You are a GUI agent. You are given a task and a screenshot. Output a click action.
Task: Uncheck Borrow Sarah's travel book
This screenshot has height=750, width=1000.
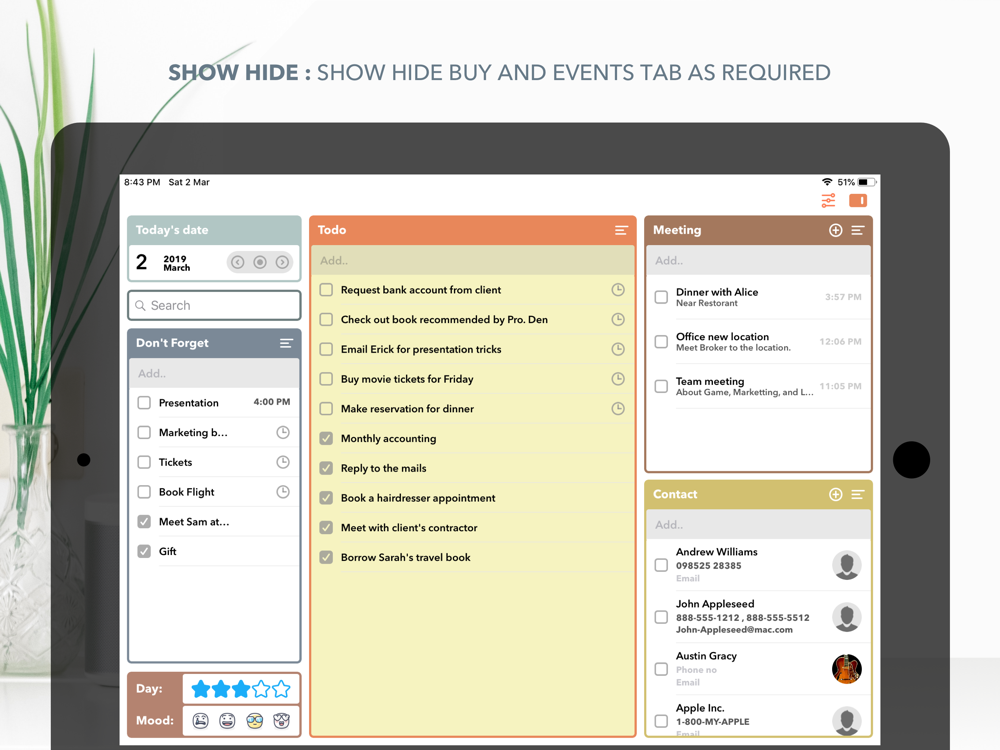(326, 557)
